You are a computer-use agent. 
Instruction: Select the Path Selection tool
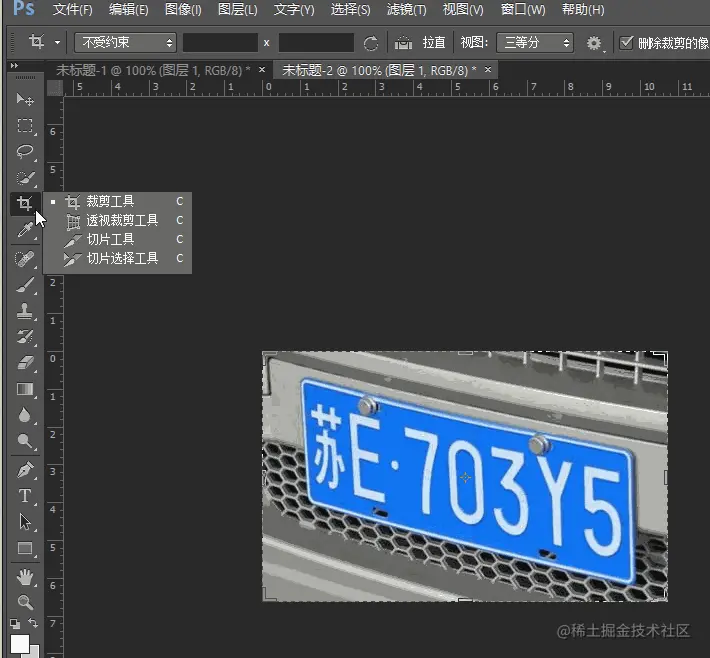(x=25, y=522)
